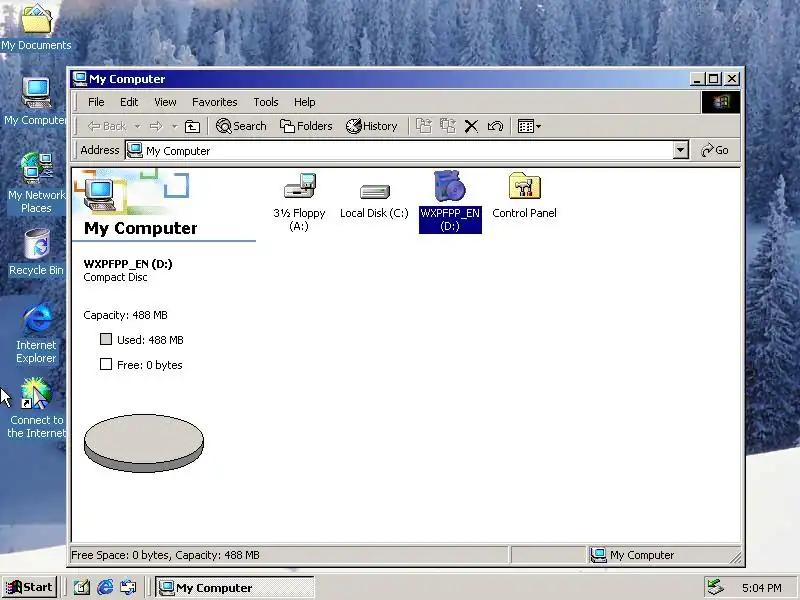Click the Used space color box
The width and height of the screenshot is (800, 600).
[x=106, y=339]
